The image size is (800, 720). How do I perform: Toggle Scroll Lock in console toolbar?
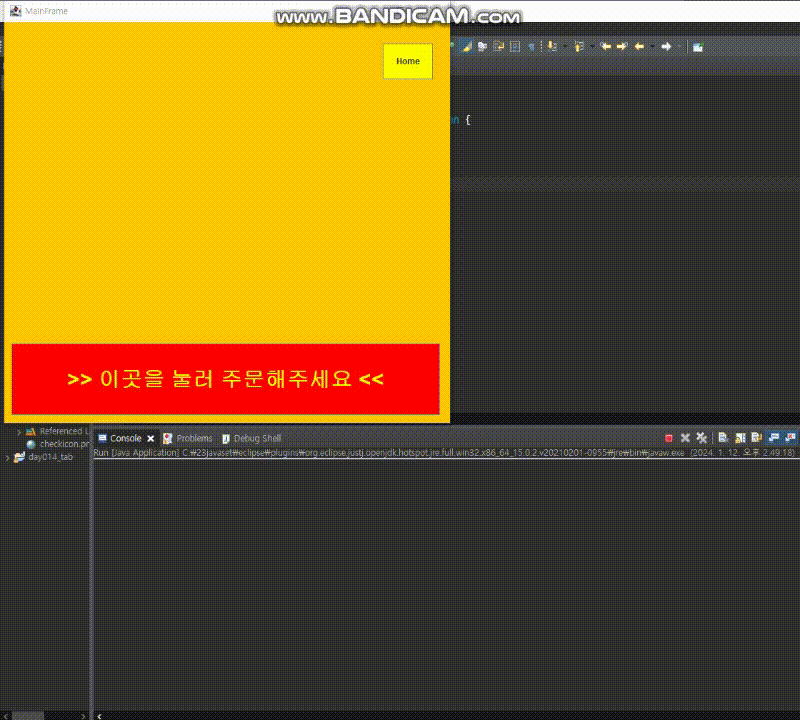(740, 437)
